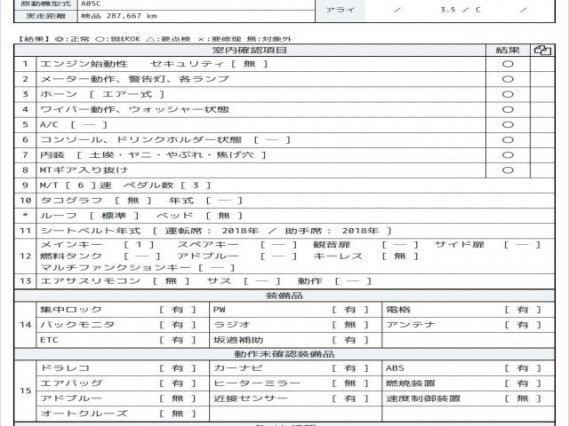Select result circle for エンジン始動性 row
The height and width of the screenshot is (426, 569).
508,64
